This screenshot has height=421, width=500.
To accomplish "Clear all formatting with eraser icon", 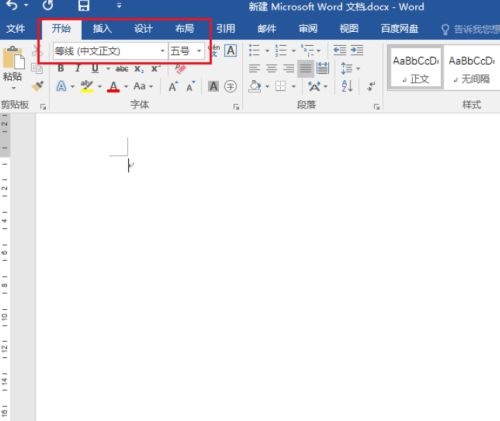I will 180,69.
